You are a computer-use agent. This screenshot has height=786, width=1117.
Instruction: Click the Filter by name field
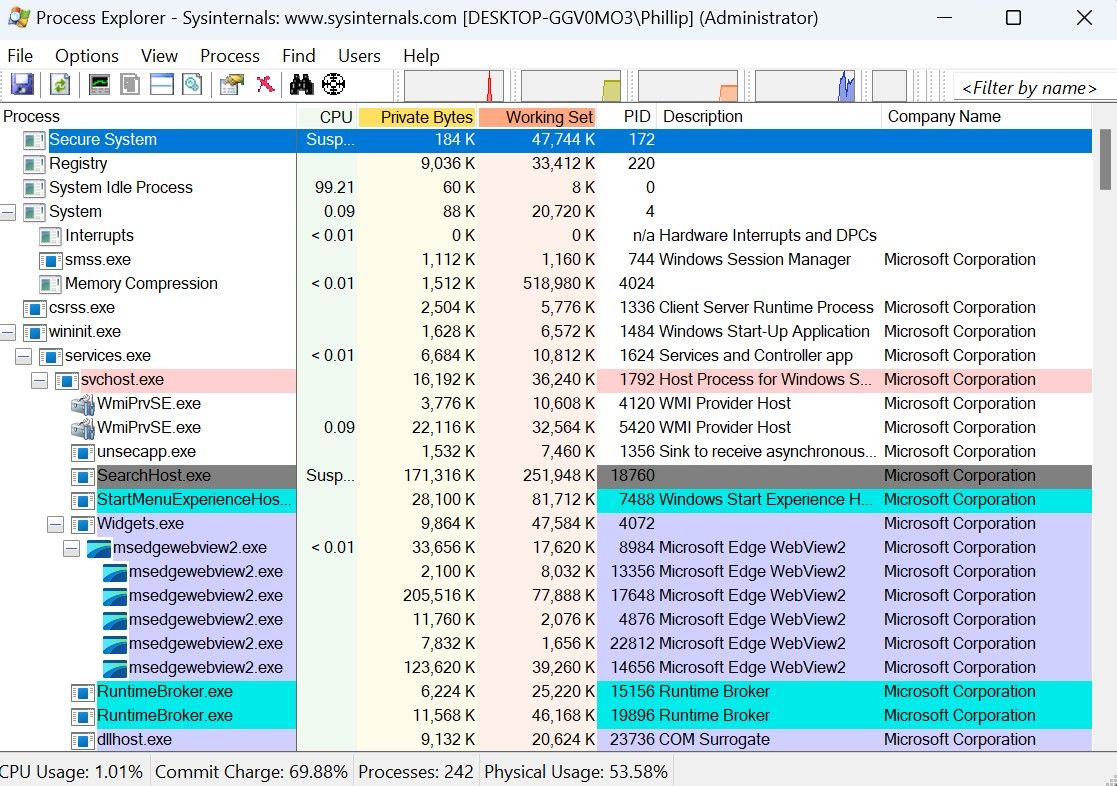[x=1031, y=87]
